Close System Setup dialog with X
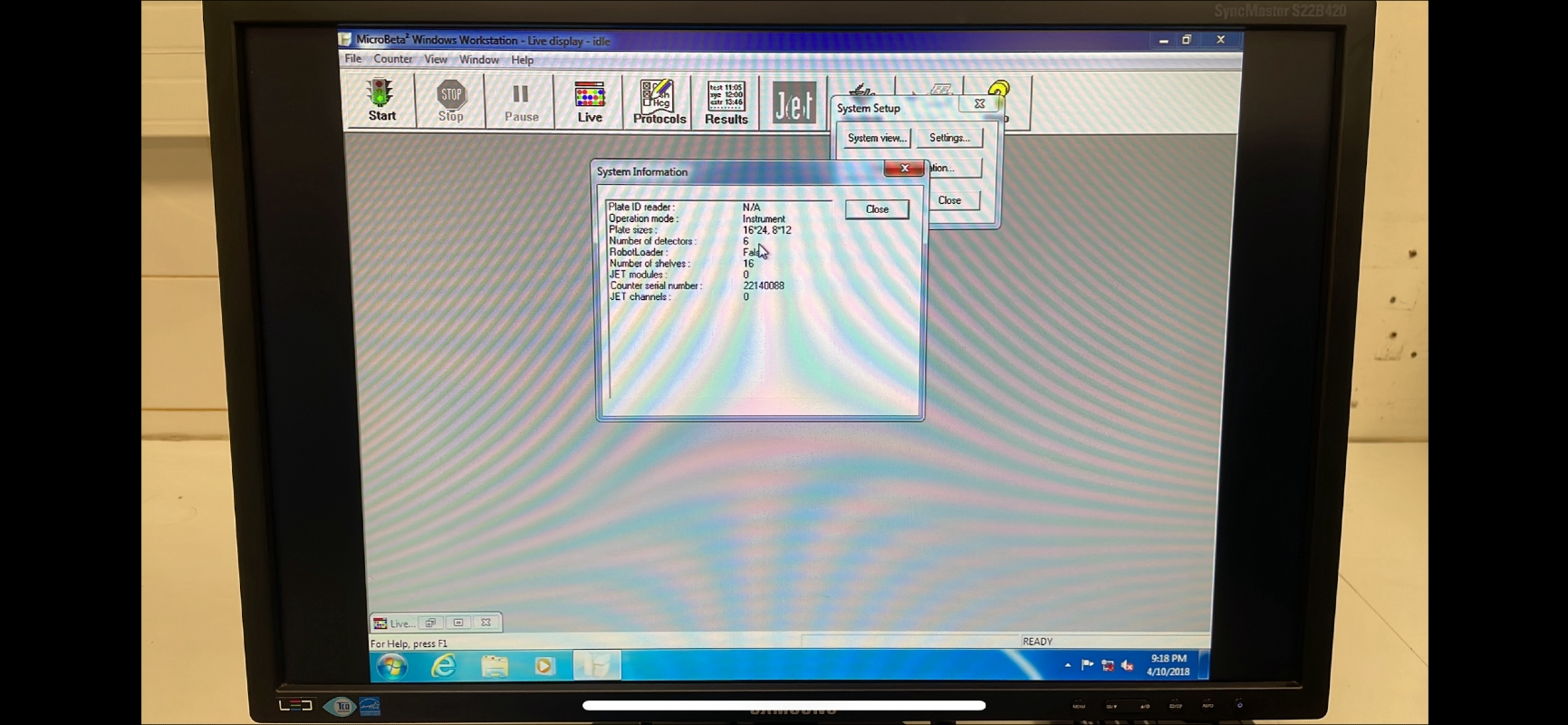 (x=979, y=104)
